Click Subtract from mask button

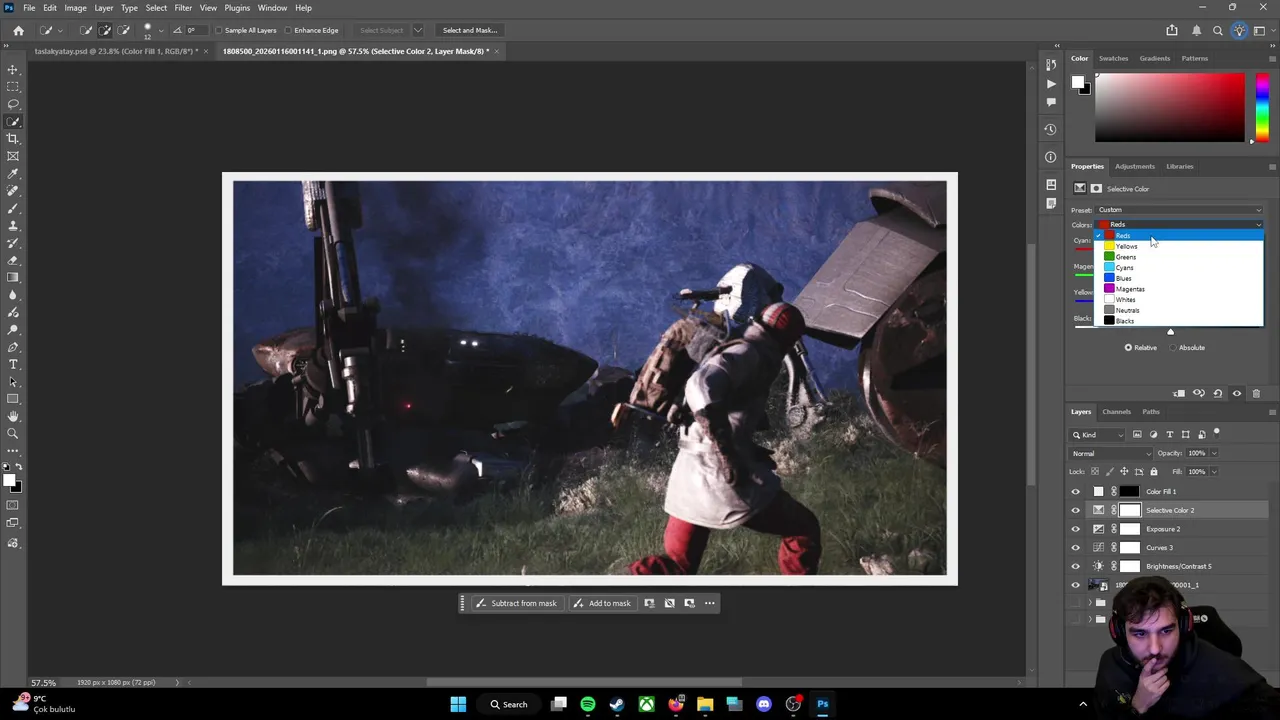click(x=516, y=603)
